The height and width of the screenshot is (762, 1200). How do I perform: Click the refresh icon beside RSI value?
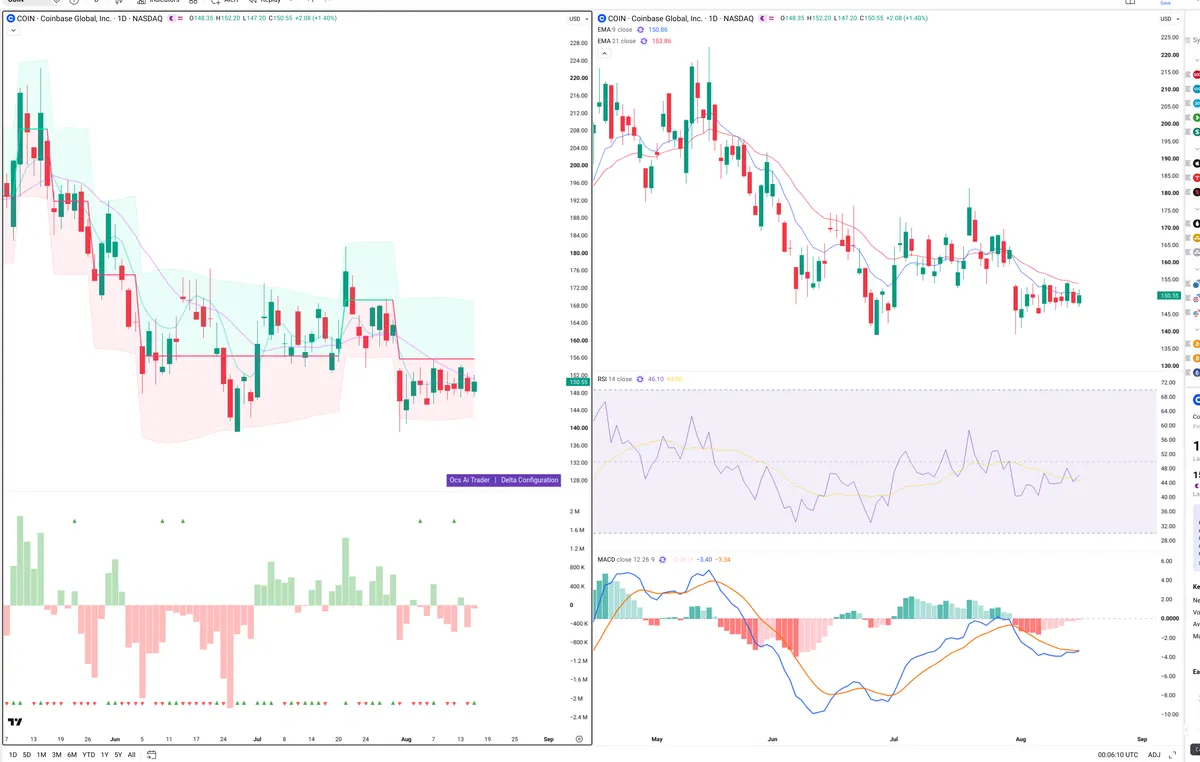click(x=640, y=379)
